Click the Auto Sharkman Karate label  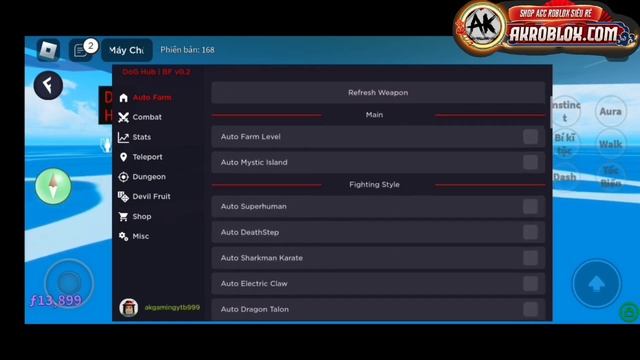pyautogui.click(x=262, y=258)
